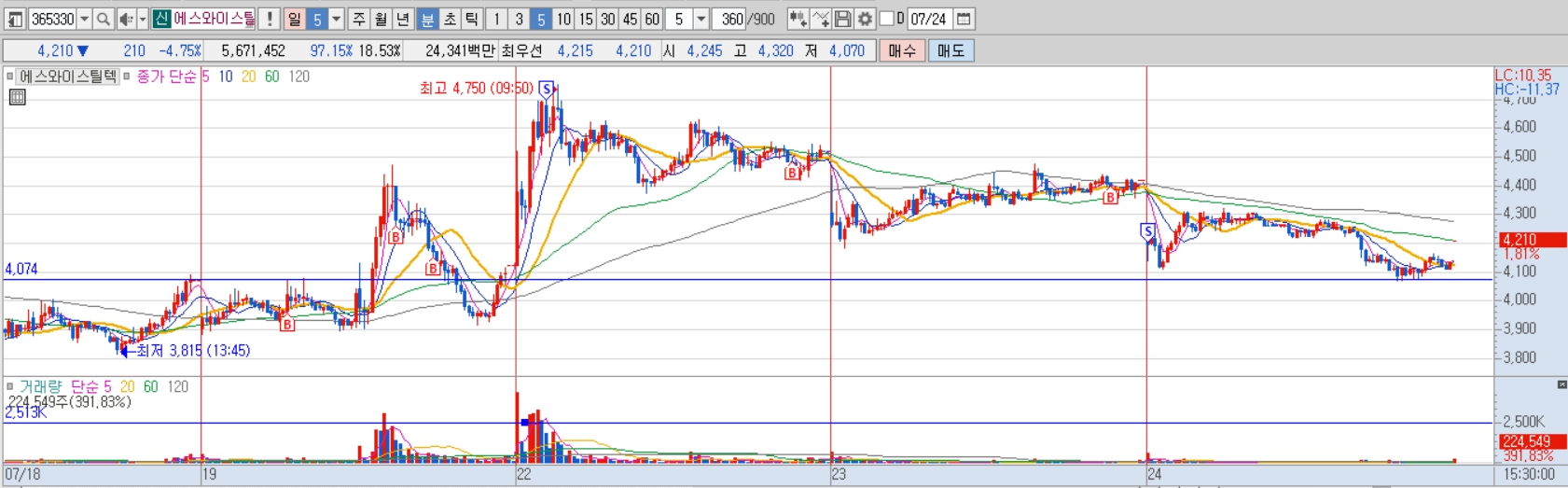Image resolution: width=1568 pixels, height=488 pixels.
Task: Click the B buy marker on the 19th spike
Action: click(395, 237)
